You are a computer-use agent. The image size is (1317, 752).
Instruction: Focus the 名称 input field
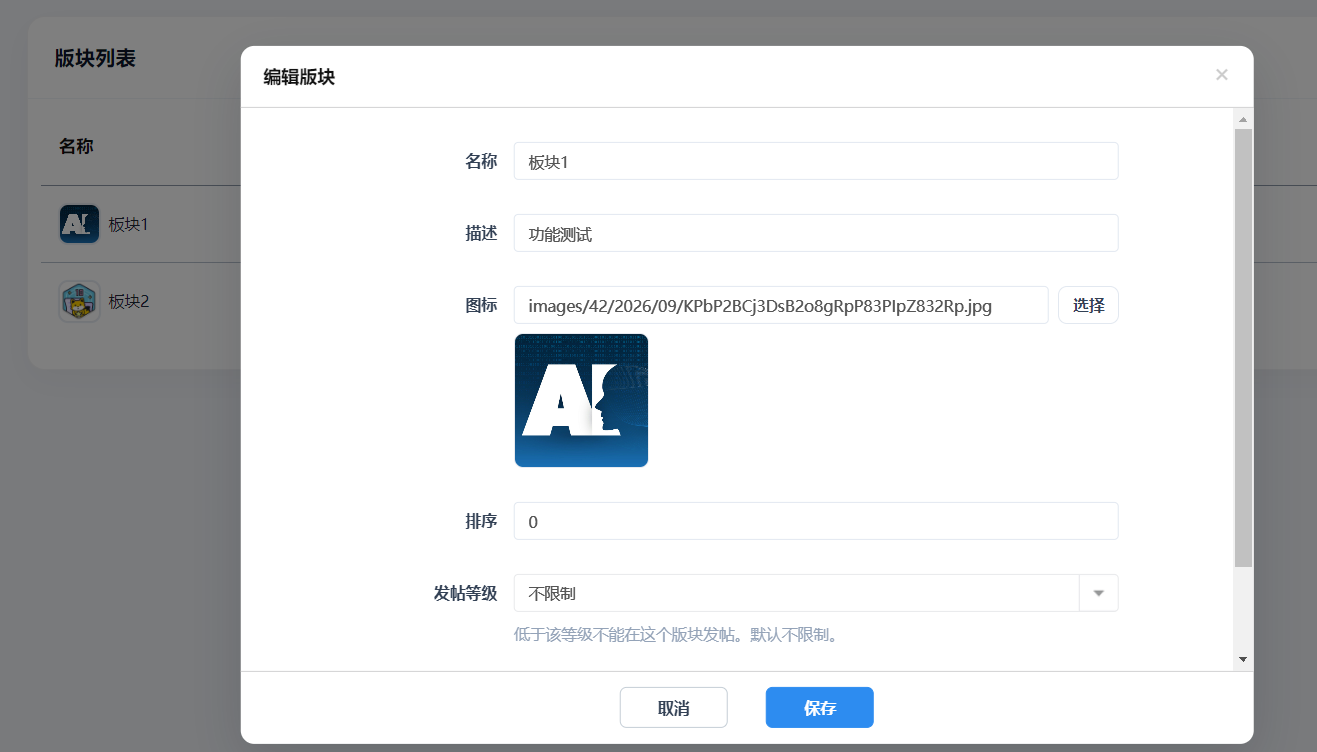816,161
